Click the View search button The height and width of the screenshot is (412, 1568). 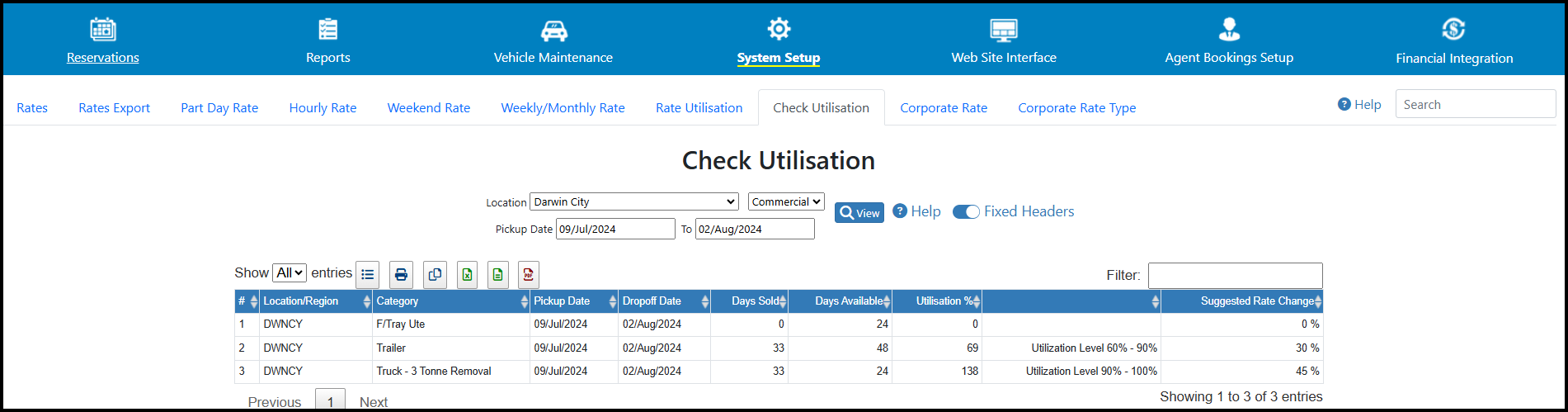[x=859, y=213]
